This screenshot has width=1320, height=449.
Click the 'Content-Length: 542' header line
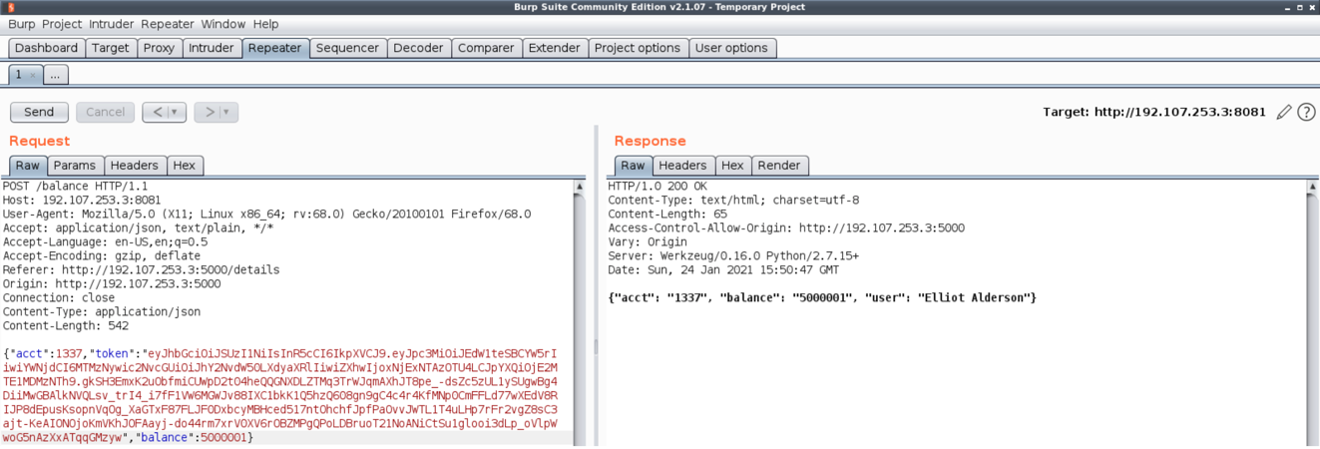[65, 326]
